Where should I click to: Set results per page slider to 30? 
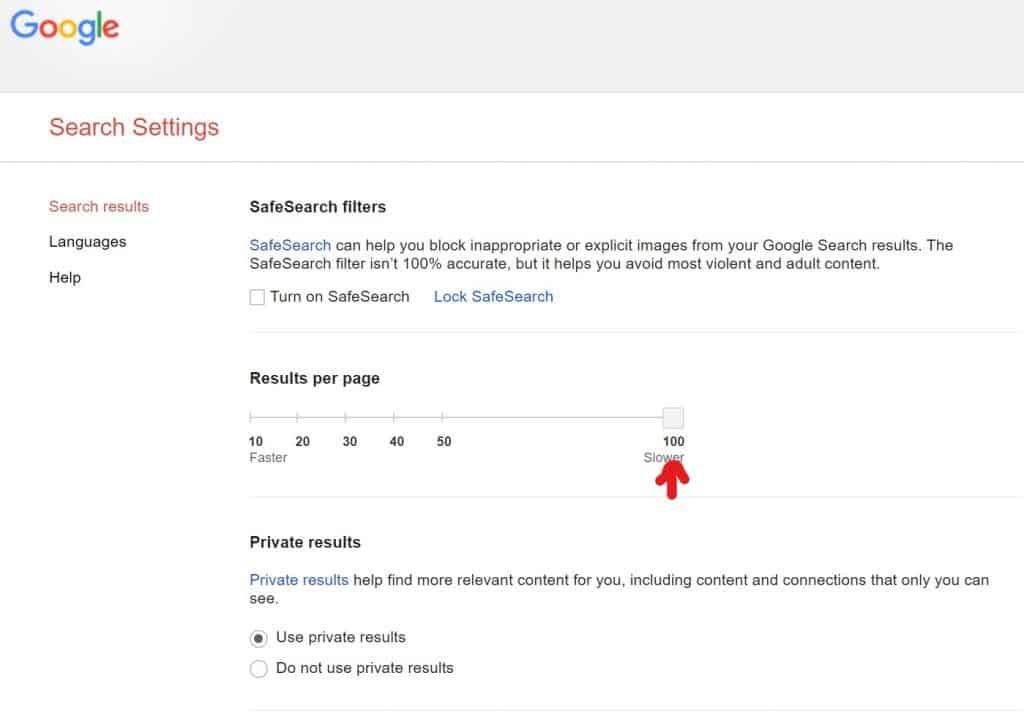pos(346,417)
